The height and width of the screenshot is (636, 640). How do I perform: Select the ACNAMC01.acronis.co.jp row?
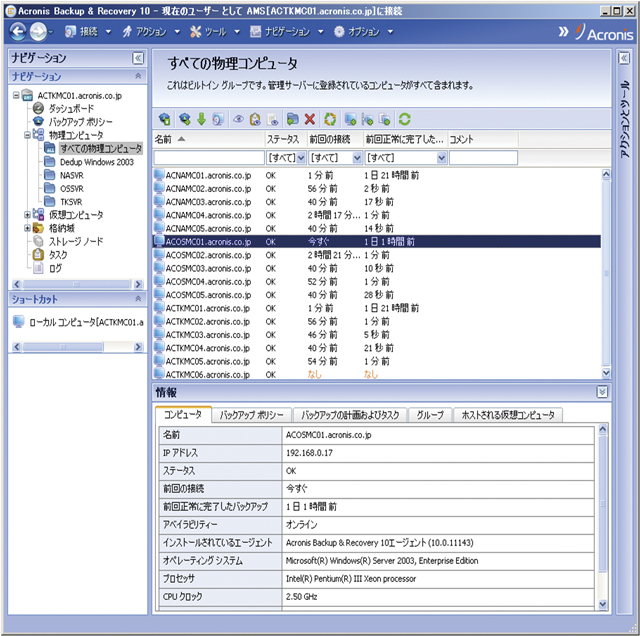tap(377, 176)
